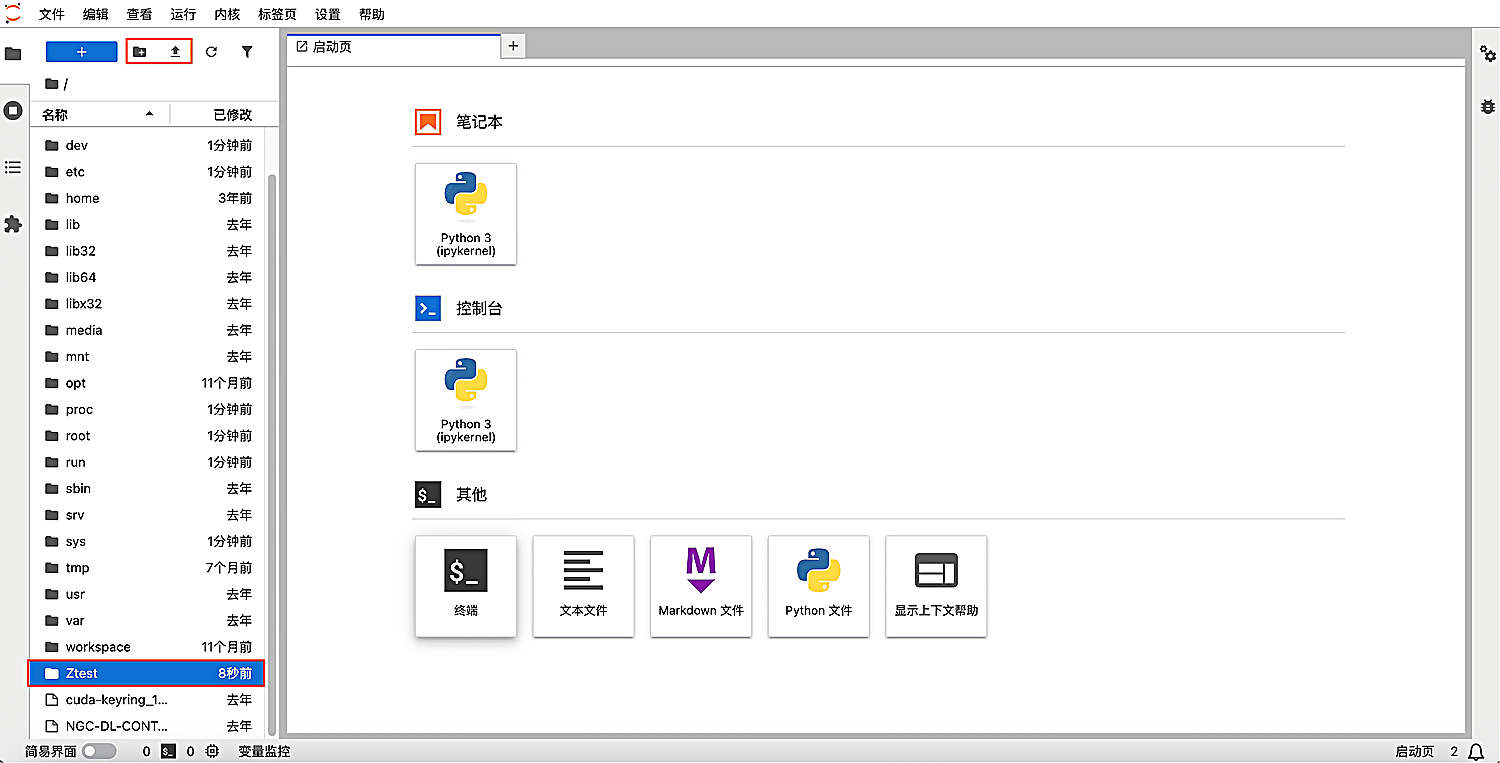Open the property inspector gears icon
1500x763 pixels.
click(x=1488, y=54)
